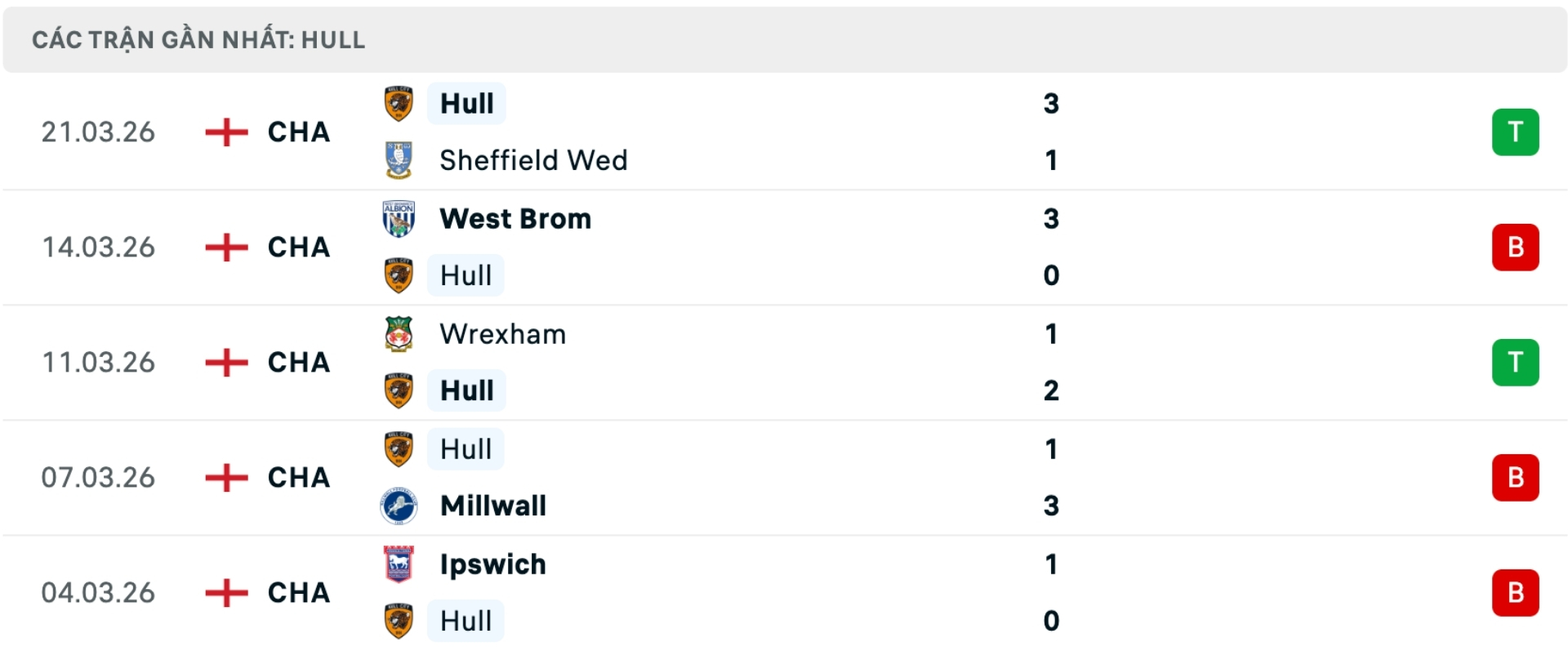
Task: Click the Ipswich club crest
Action: 399,564
